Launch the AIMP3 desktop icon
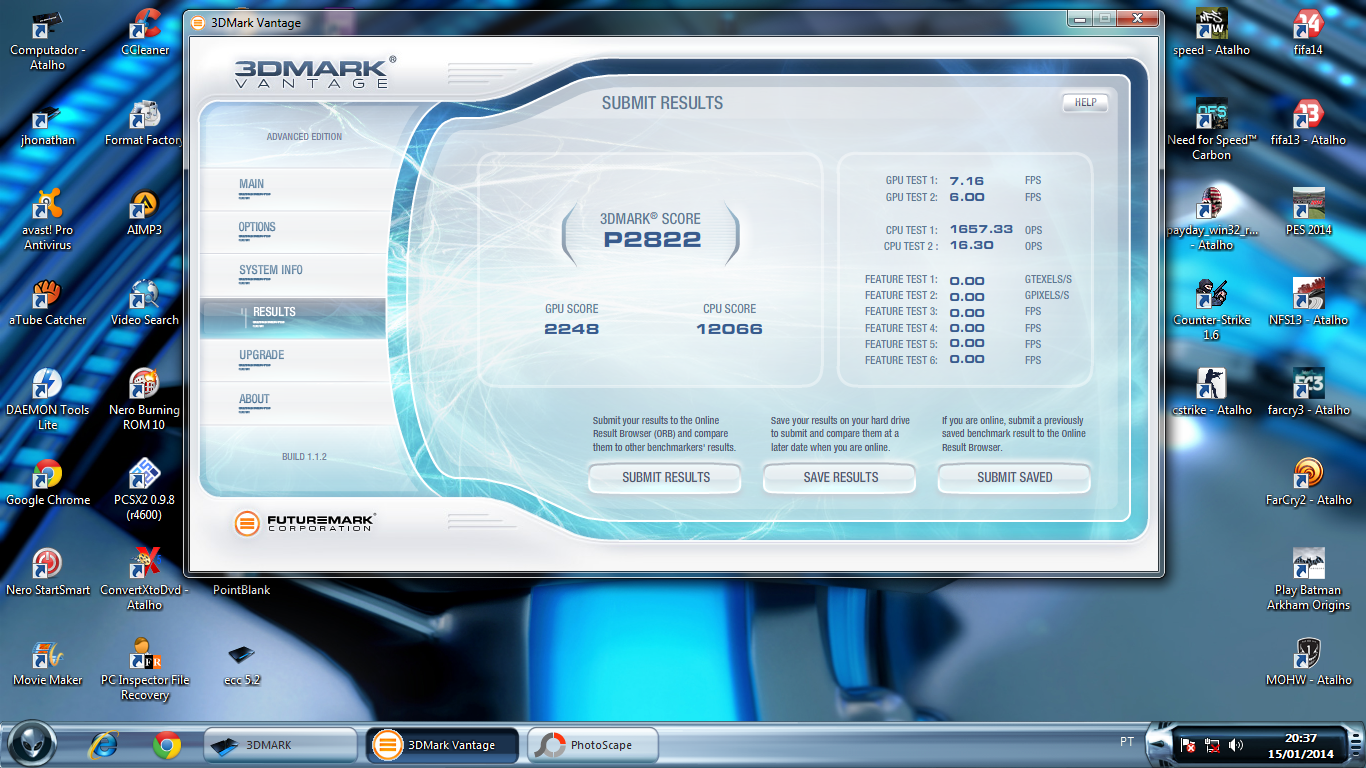Viewport: 1366px width, 768px height. pos(145,212)
